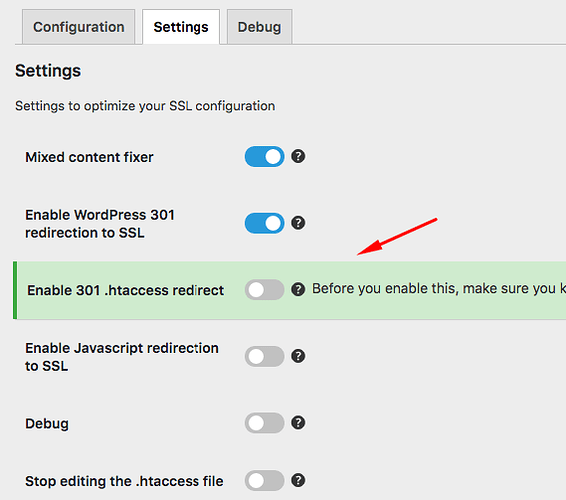Turn off WordPress 301 redirection to SSL
566x500 pixels.
coord(265,223)
